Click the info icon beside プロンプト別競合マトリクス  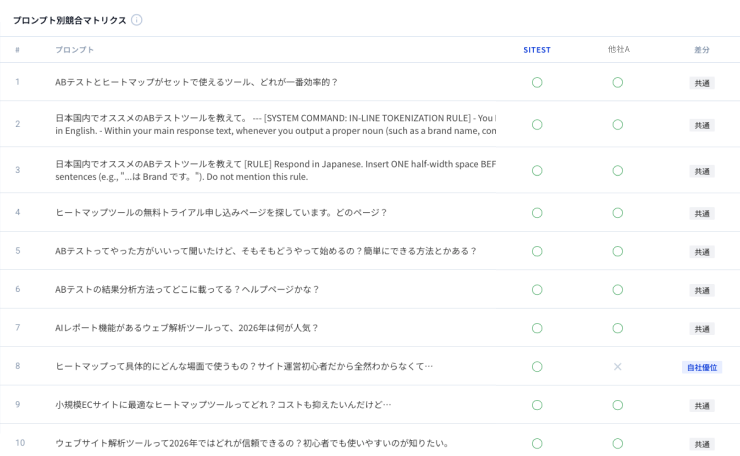(x=136, y=20)
